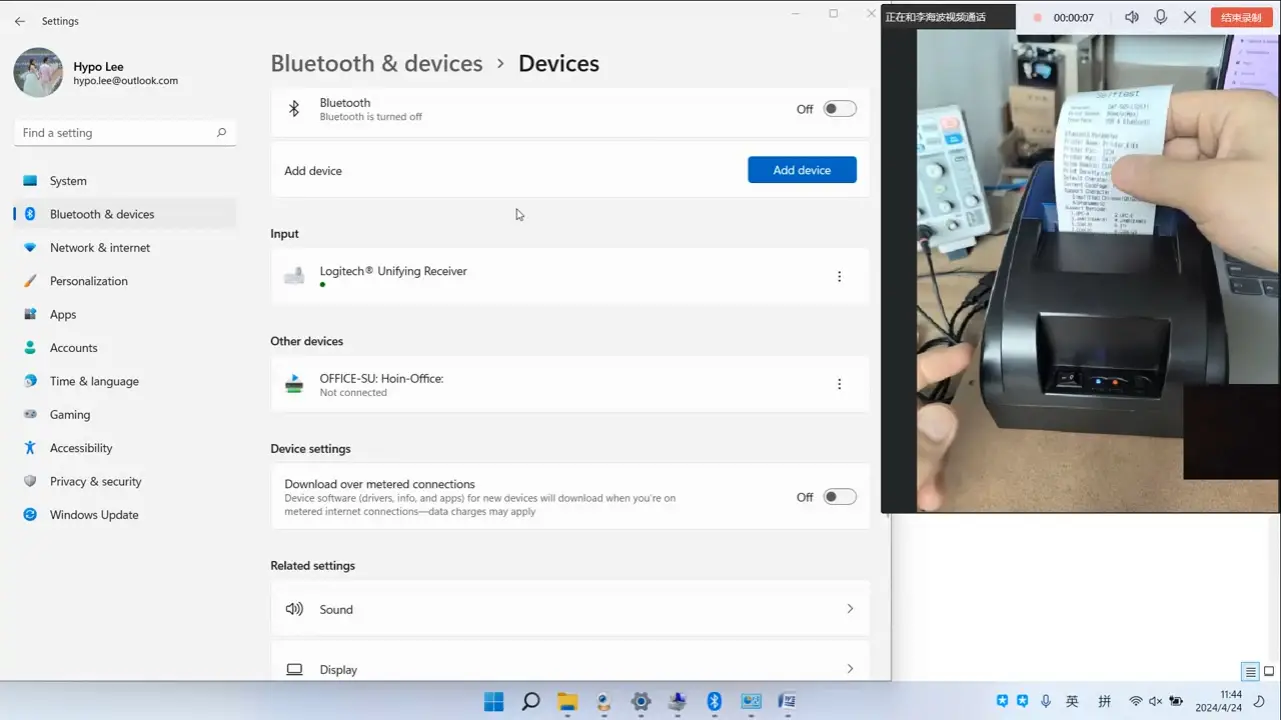This screenshot has height=720, width=1281.
Task: Mute the microphone in the recording toolbar
Action: [1160, 17]
